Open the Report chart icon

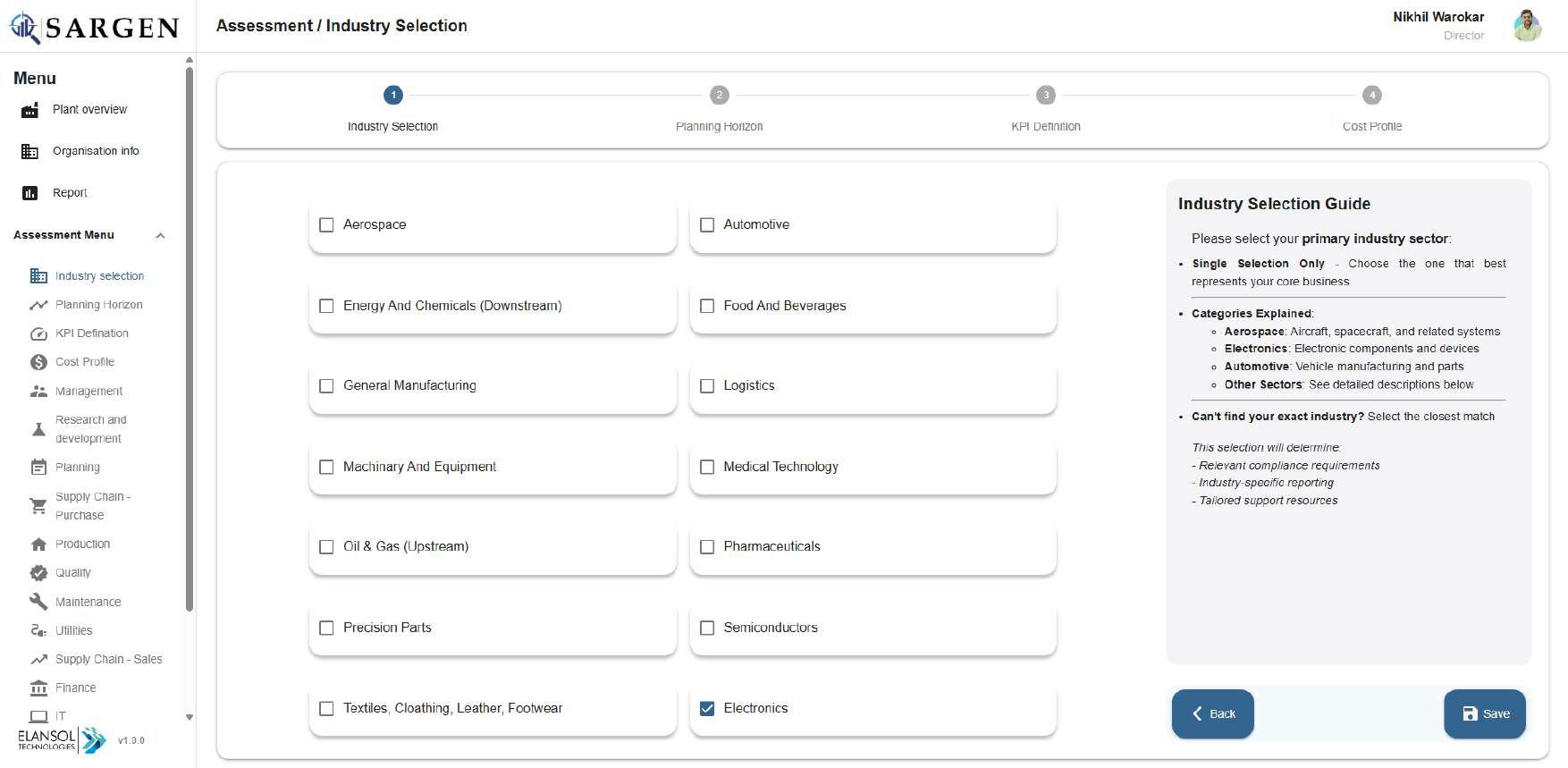pyautogui.click(x=30, y=193)
